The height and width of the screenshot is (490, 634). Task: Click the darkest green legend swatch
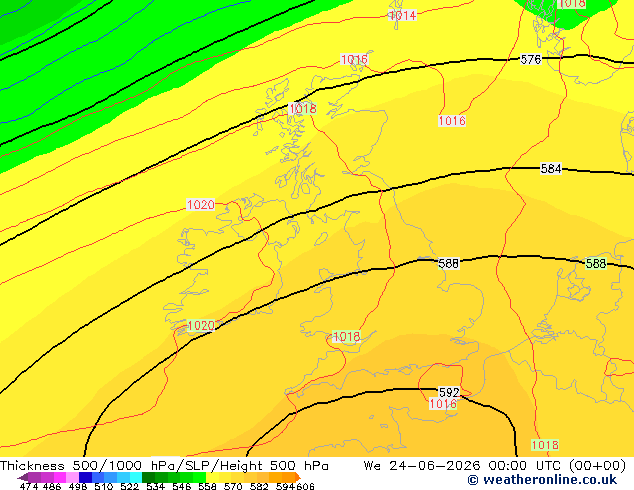coord(148,477)
